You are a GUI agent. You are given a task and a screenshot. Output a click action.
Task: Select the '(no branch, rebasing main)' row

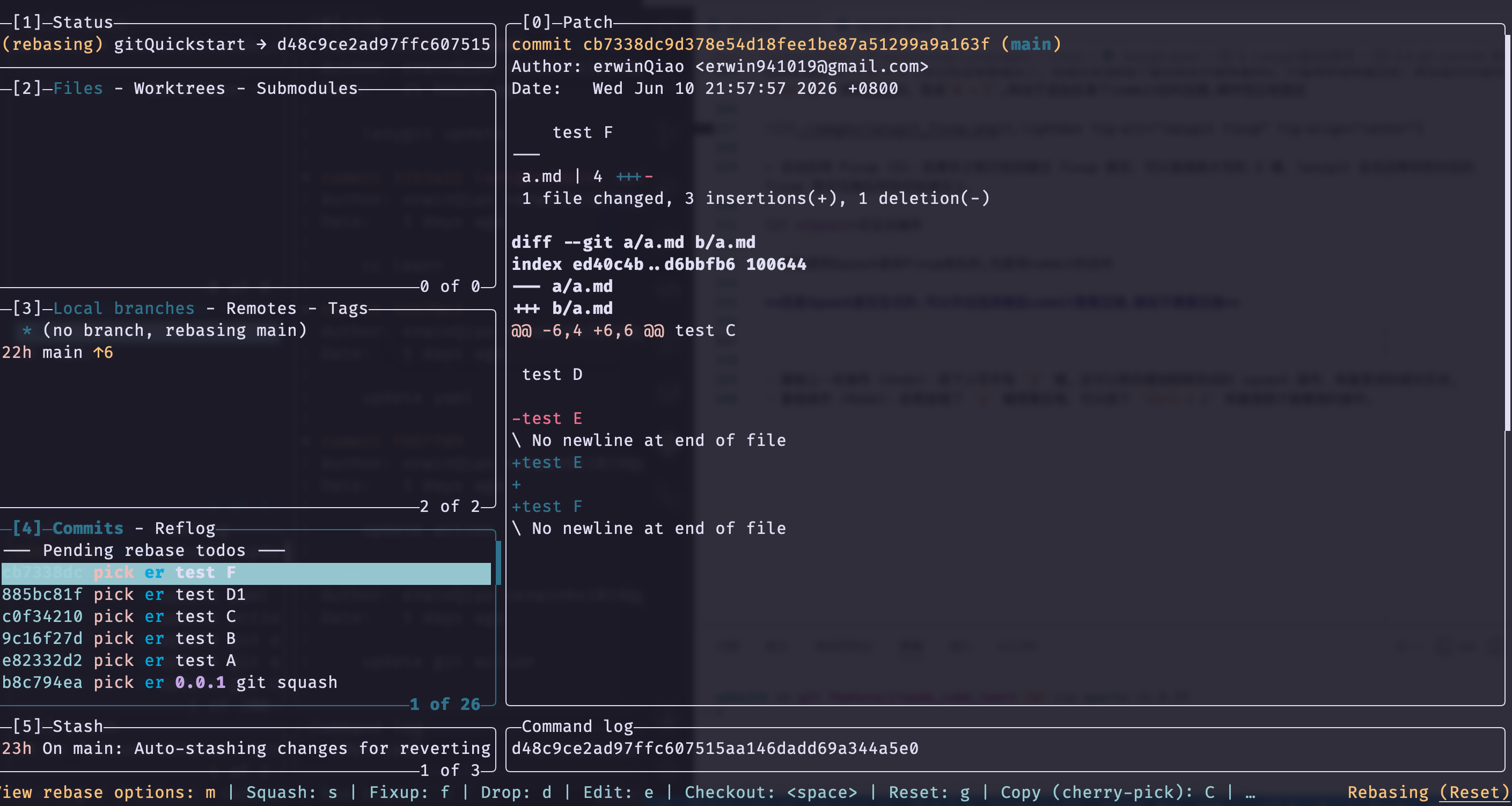(x=246, y=331)
